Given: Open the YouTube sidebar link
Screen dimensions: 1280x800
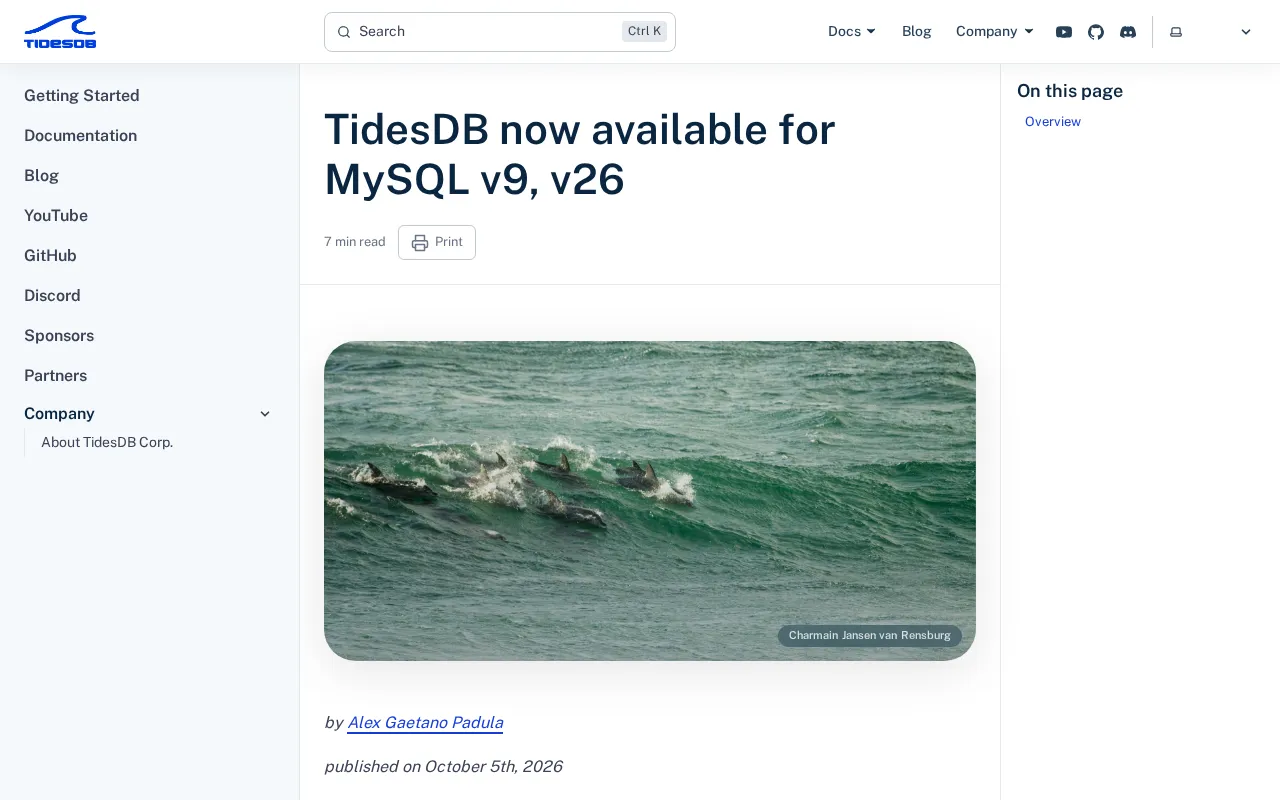Looking at the screenshot, I should (x=56, y=216).
